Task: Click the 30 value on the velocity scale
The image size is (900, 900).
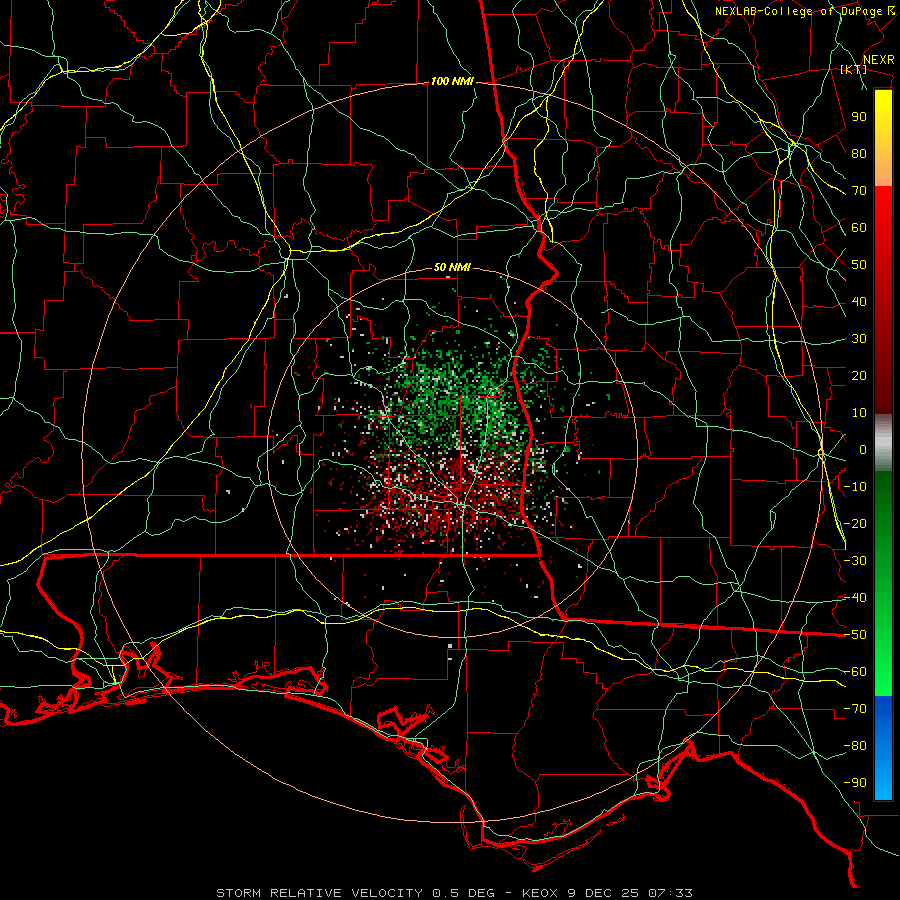Action: point(859,339)
